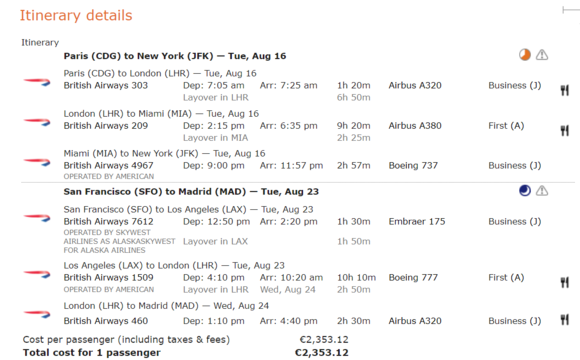The height and width of the screenshot is (360, 580).
Task: Select the Paris (CDG) to New York (JFK) heading
Action: 175,56
